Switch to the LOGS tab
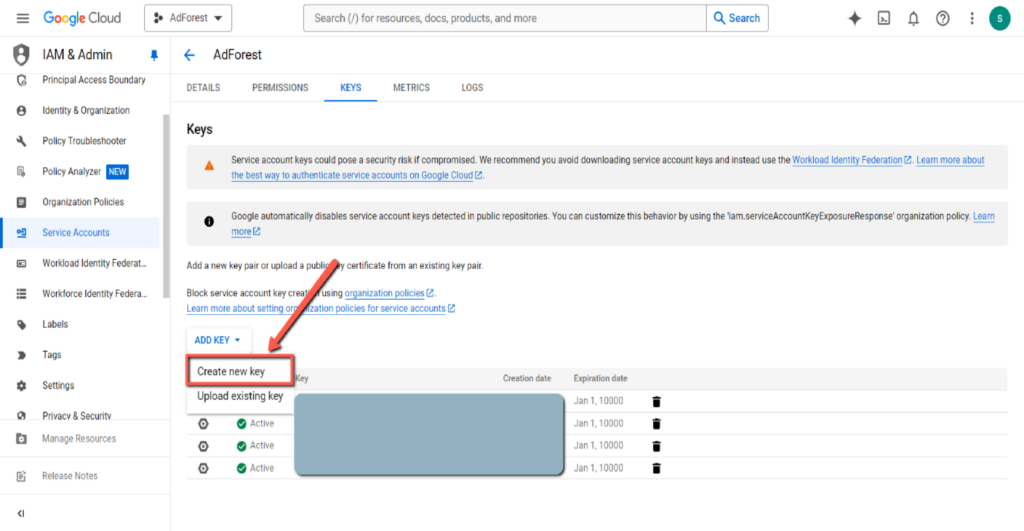The width and height of the screenshot is (1024, 531). (472, 88)
